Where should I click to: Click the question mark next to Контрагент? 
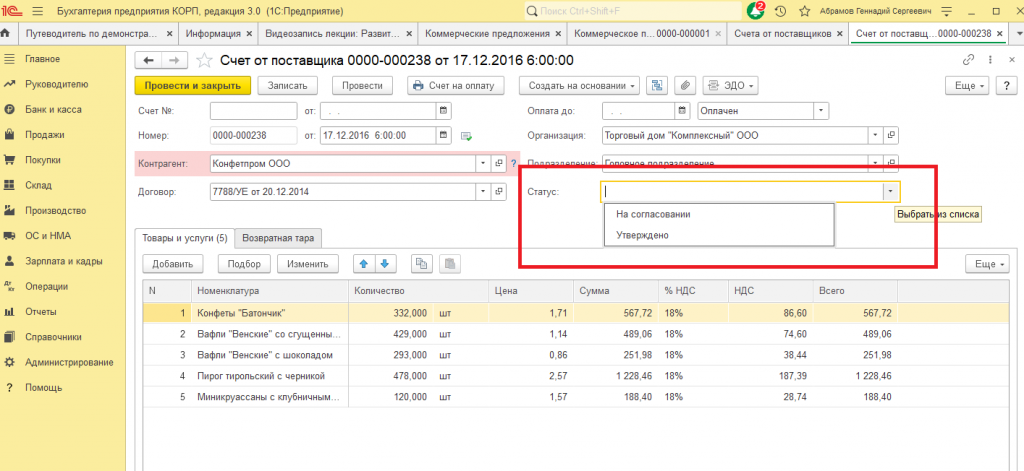point(513,163)
